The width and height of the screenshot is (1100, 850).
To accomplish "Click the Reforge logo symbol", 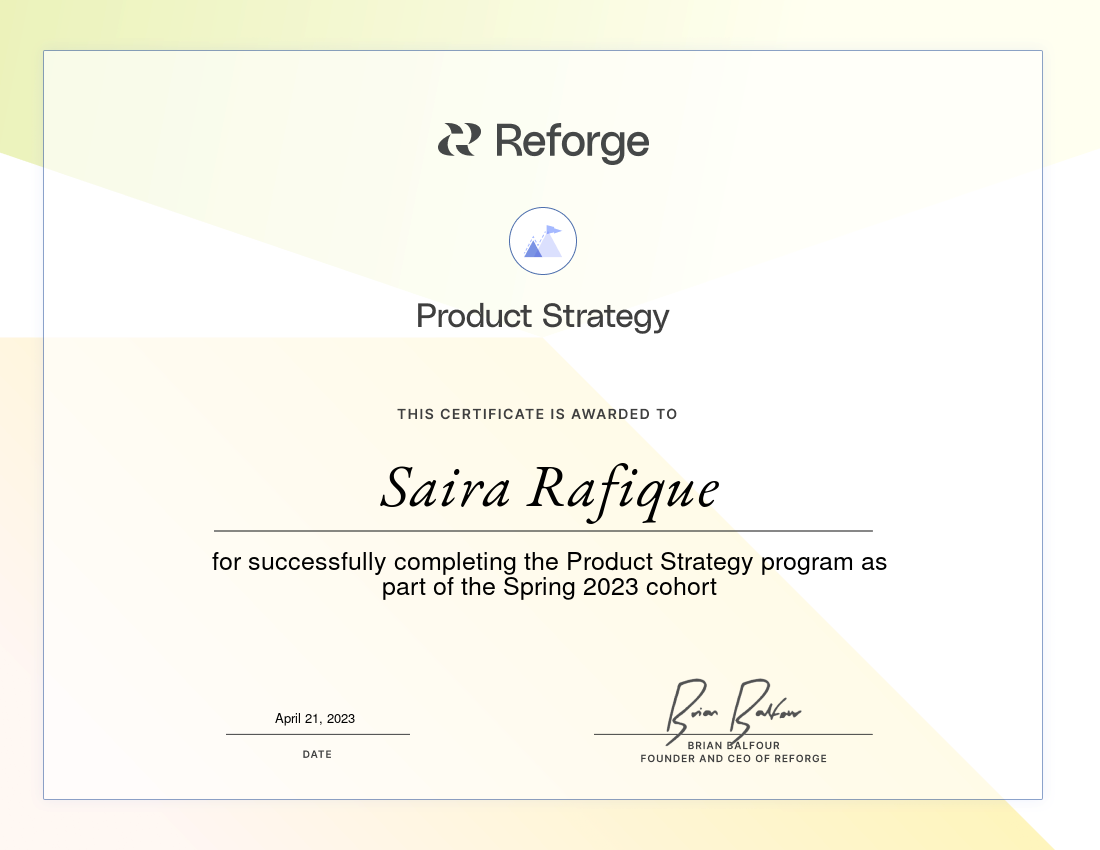I will pyautogui.click(x=459, y=140).
